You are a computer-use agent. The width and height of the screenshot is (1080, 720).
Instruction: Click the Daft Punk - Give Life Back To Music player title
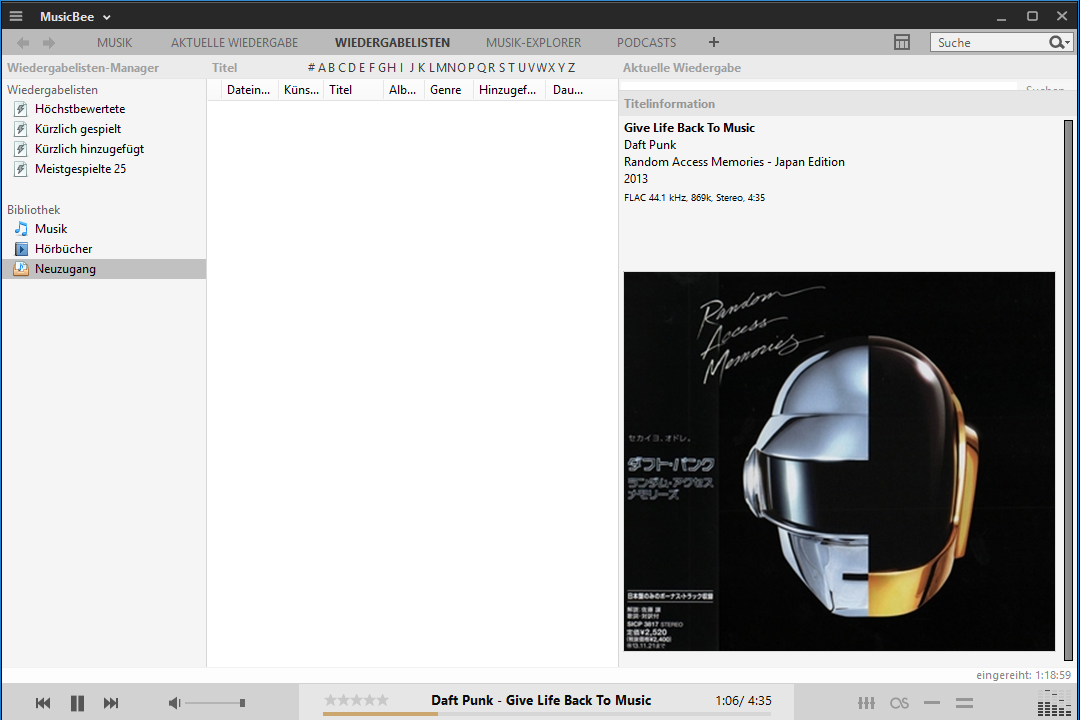click(541, 700)
